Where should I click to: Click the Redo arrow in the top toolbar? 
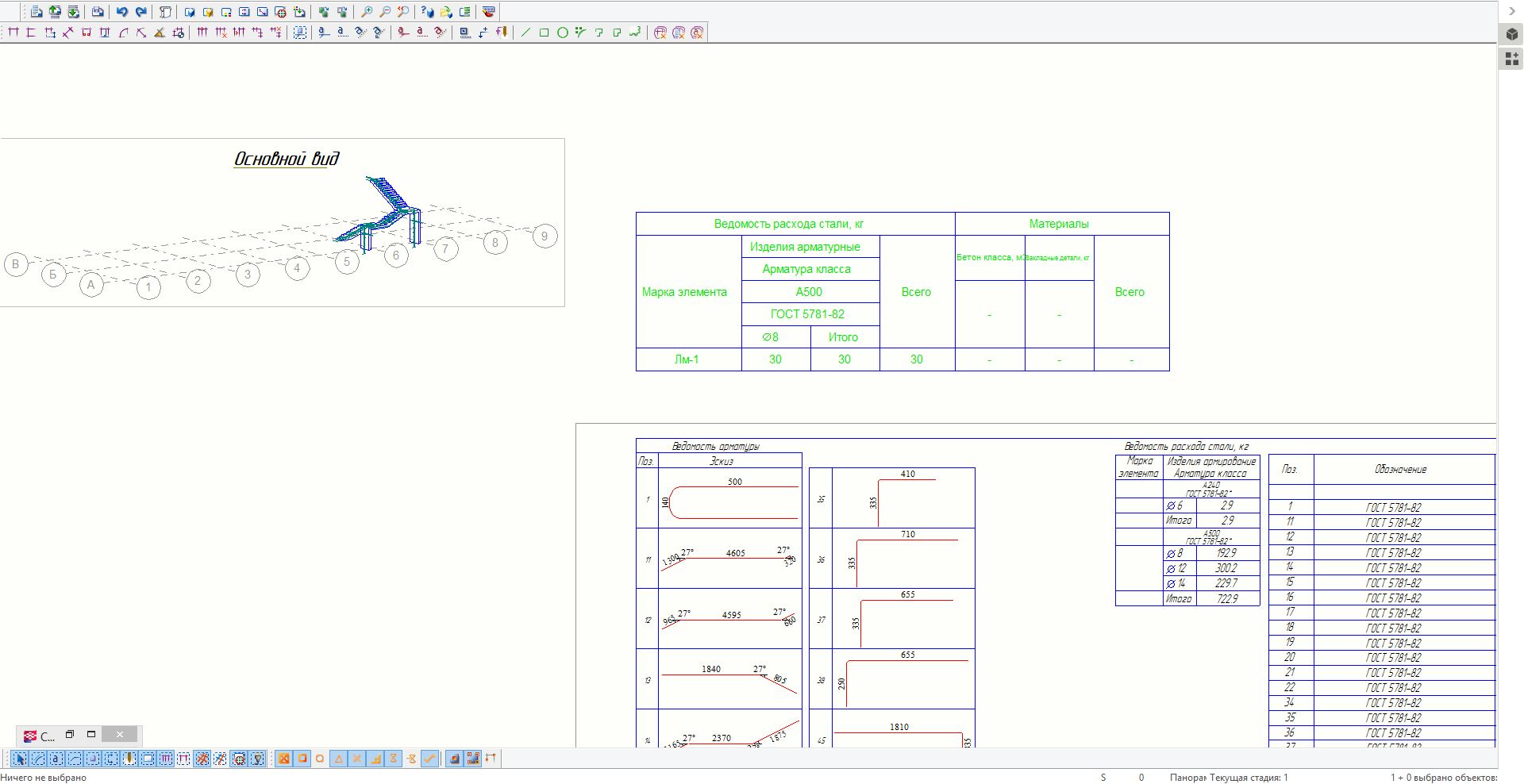140,12
